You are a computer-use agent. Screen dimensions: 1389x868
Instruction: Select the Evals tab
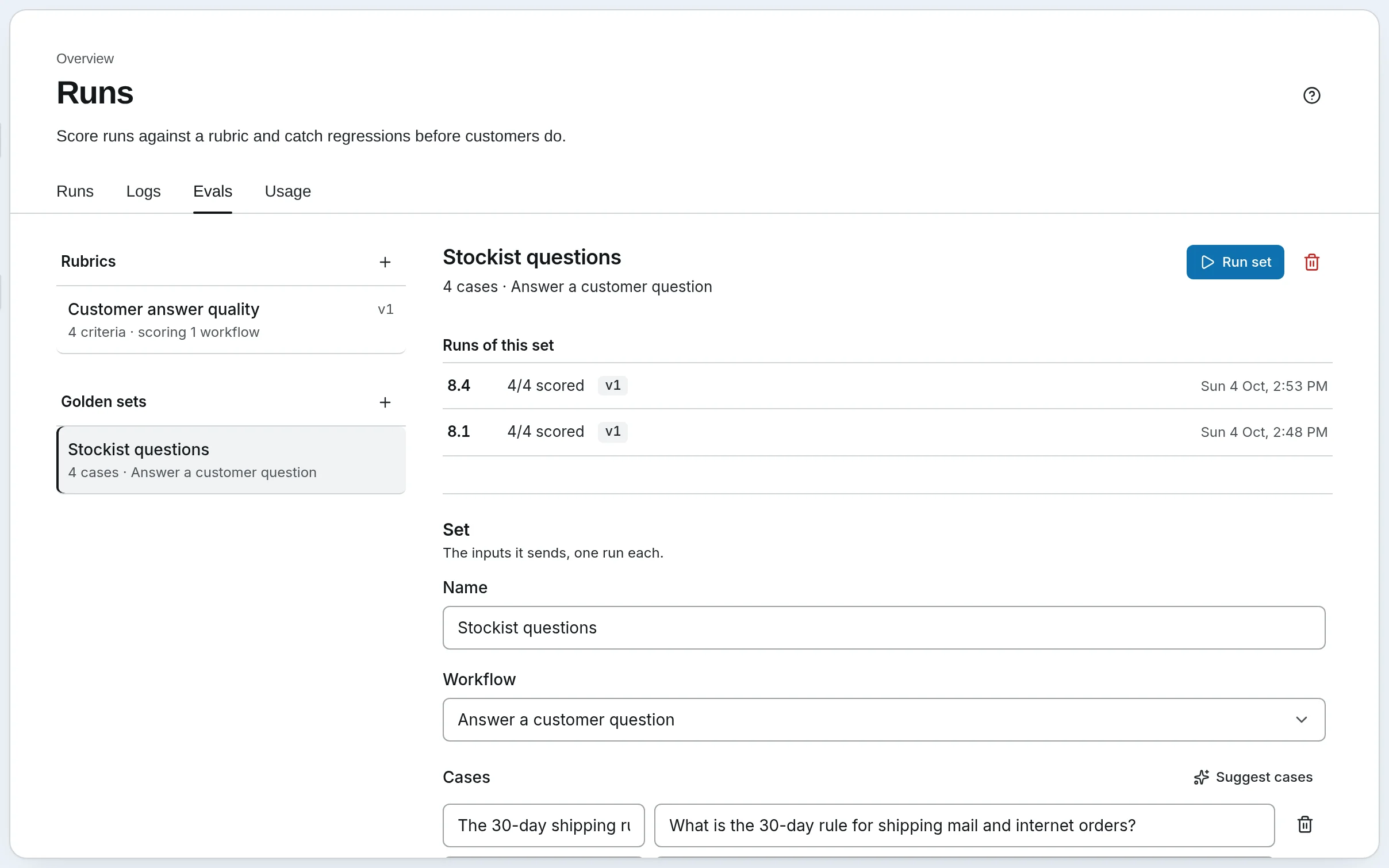[213, 191]
